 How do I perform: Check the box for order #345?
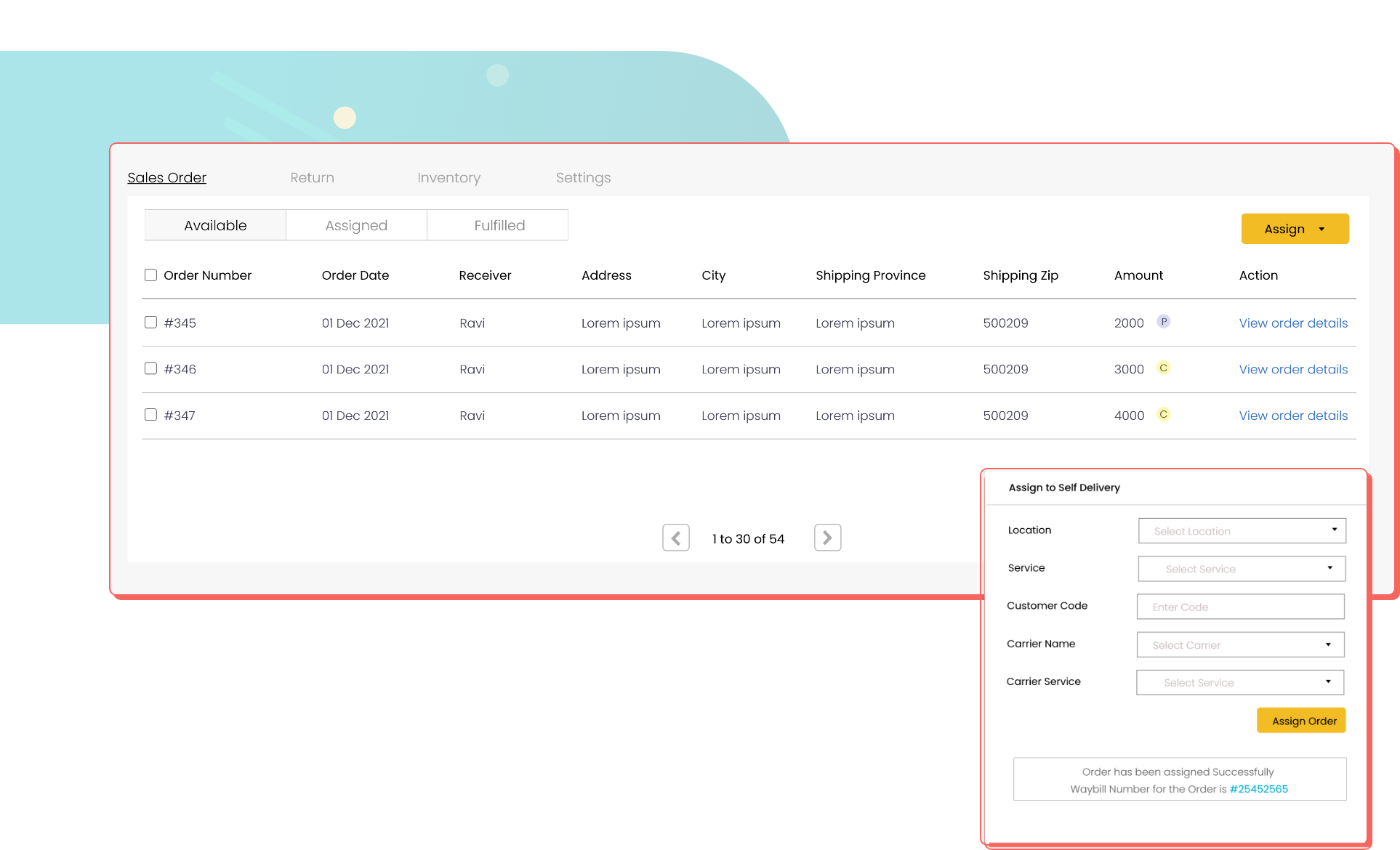click(150, 322)
